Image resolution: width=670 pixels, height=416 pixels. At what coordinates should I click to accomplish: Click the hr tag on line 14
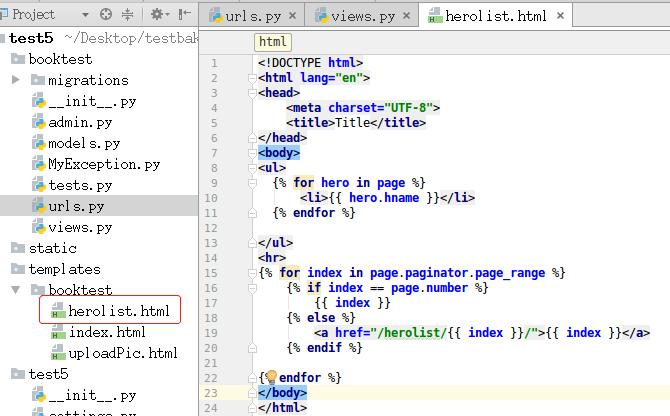(272, 258)
